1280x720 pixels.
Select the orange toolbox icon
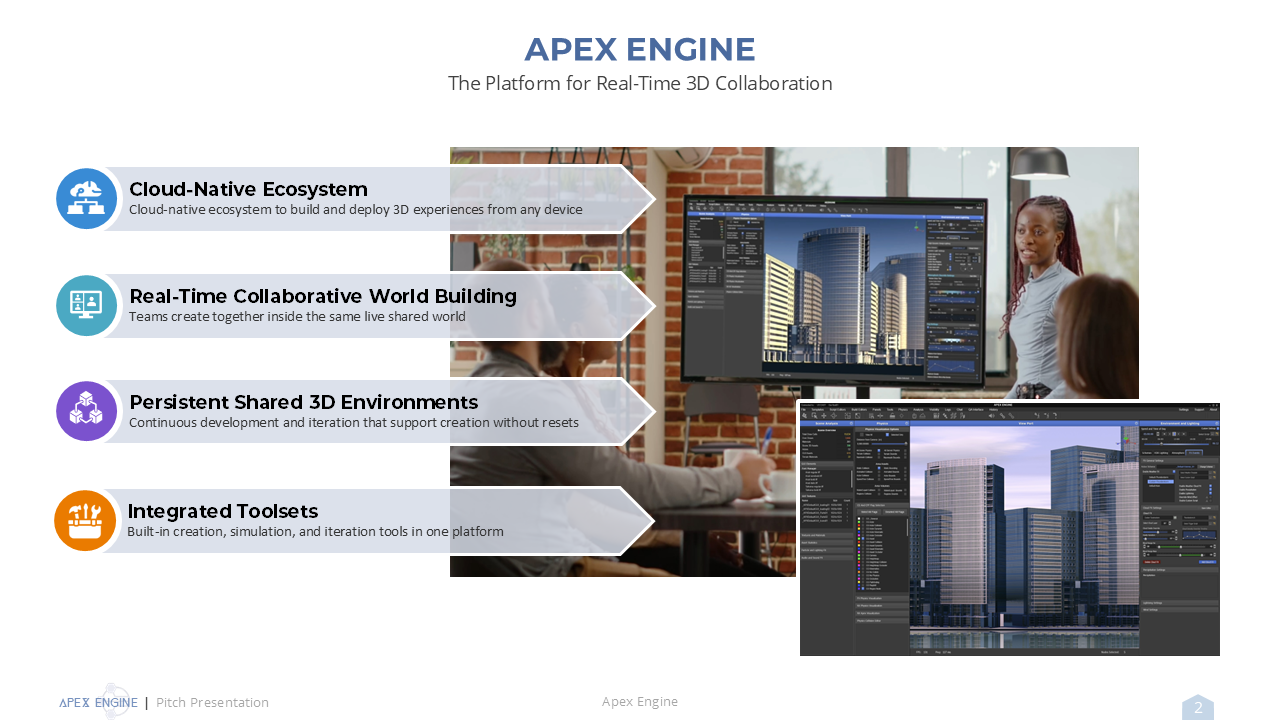(x=85, y=520)
